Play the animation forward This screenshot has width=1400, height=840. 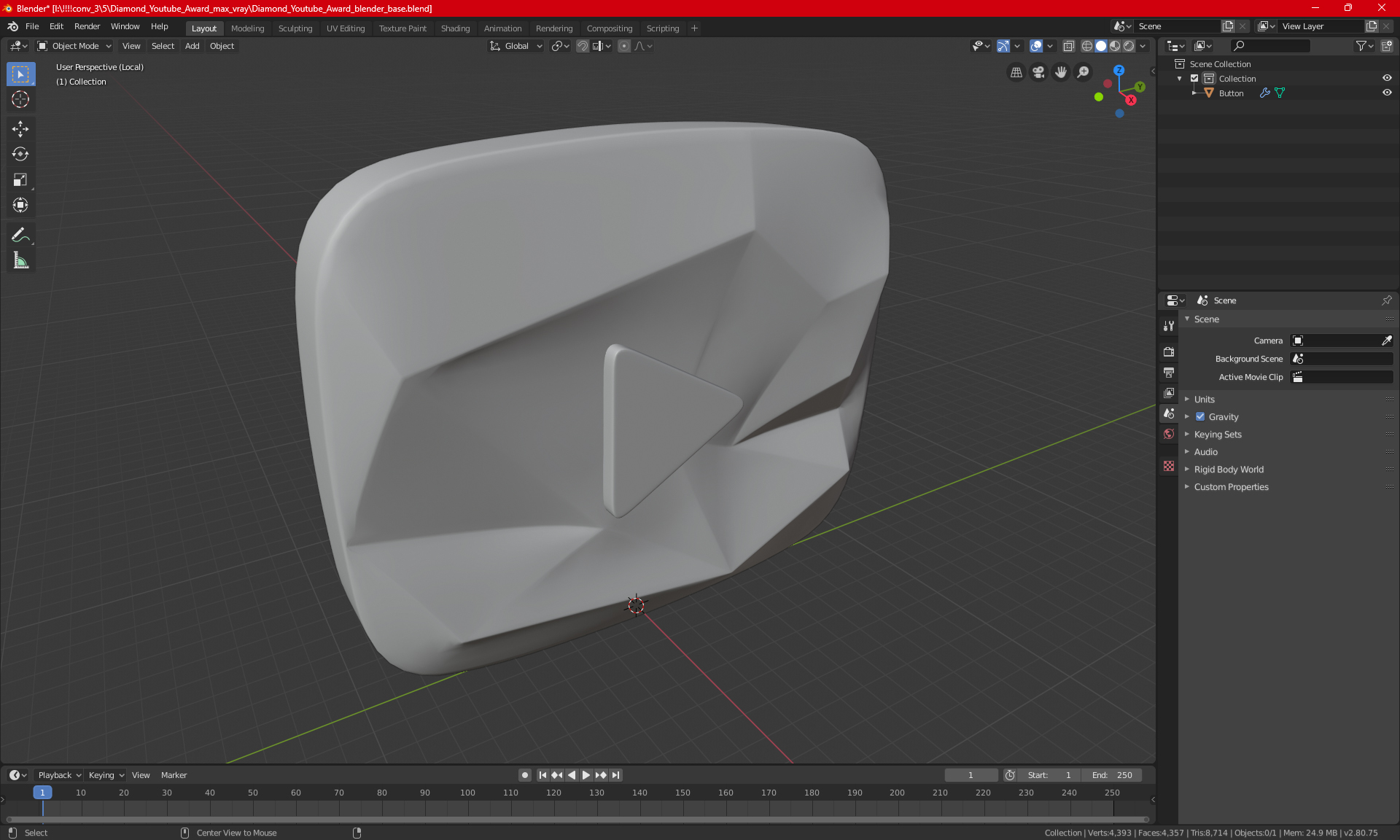[x=586, y=775]
